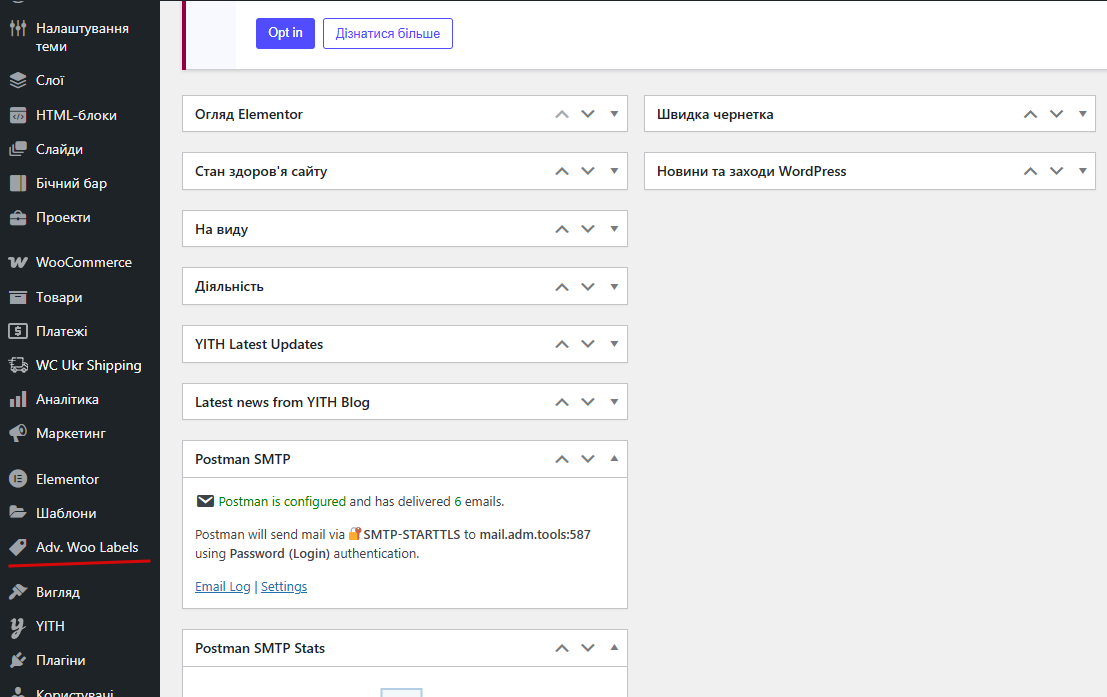The image size is (1107, 697).
Task: Open the Плагіни menu item
Action: click(x=60, y=660)
